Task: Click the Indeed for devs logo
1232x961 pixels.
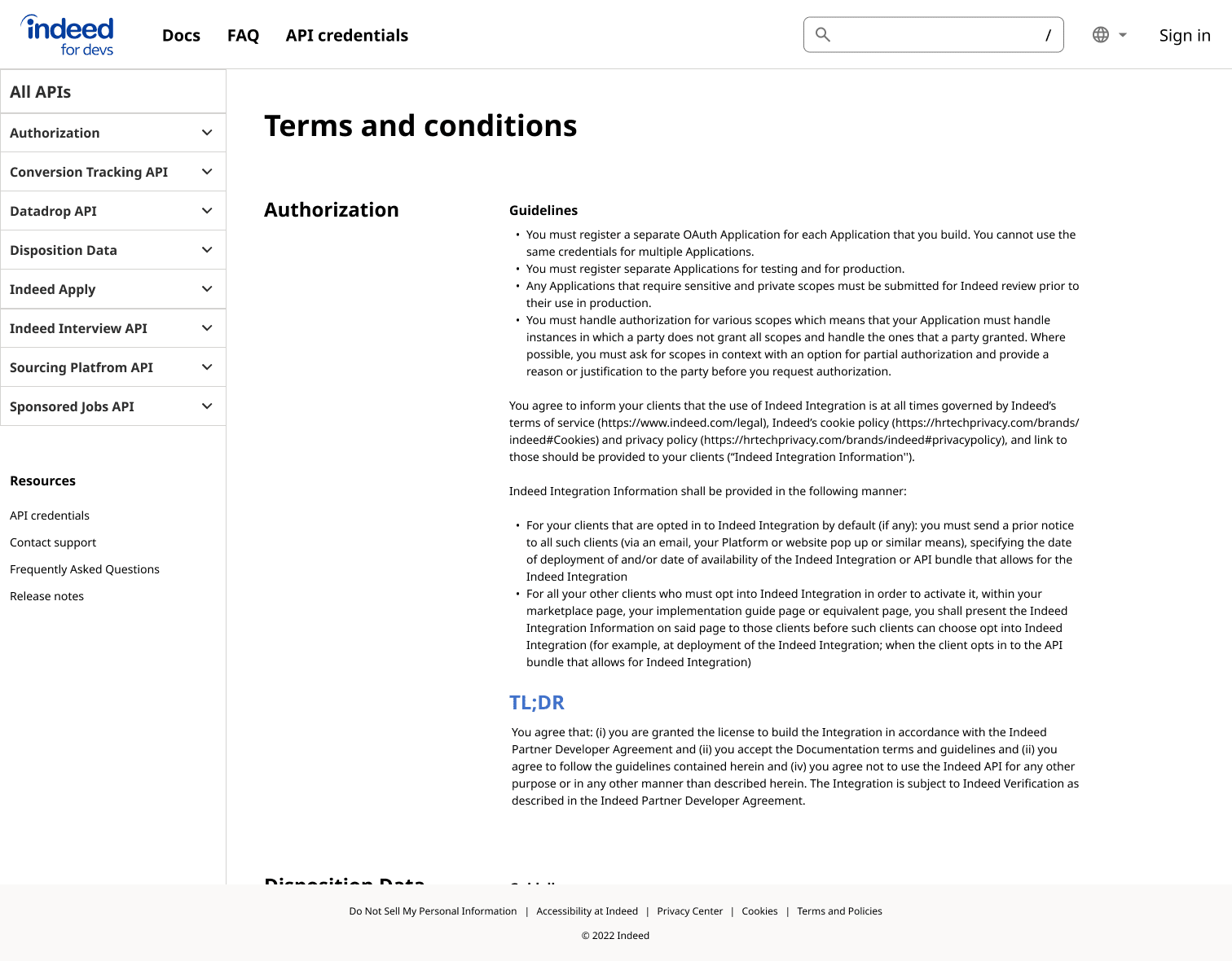Action: (x=67, y=35)
